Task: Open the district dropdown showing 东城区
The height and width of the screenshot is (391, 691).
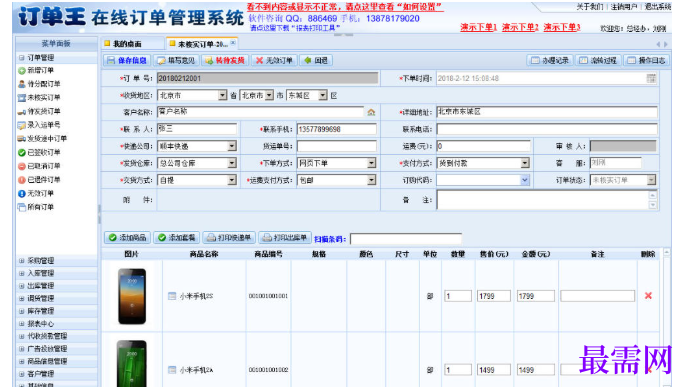Action: tap(323, 95)
